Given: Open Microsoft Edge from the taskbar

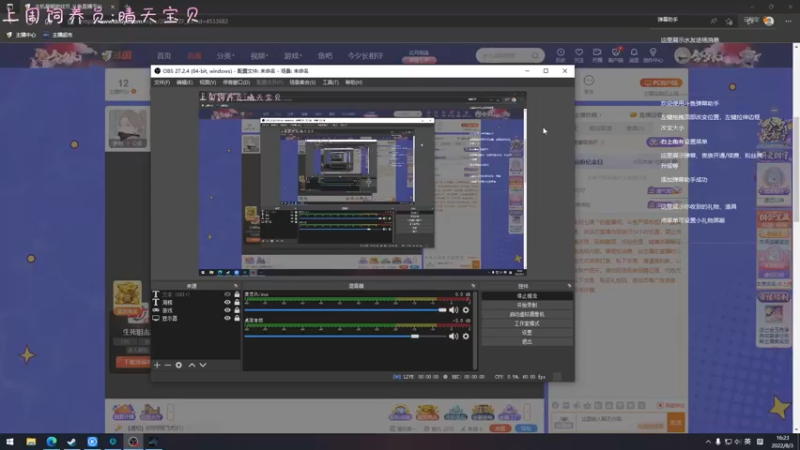Looking at the screenshot, I should click(x=52, y=441).
